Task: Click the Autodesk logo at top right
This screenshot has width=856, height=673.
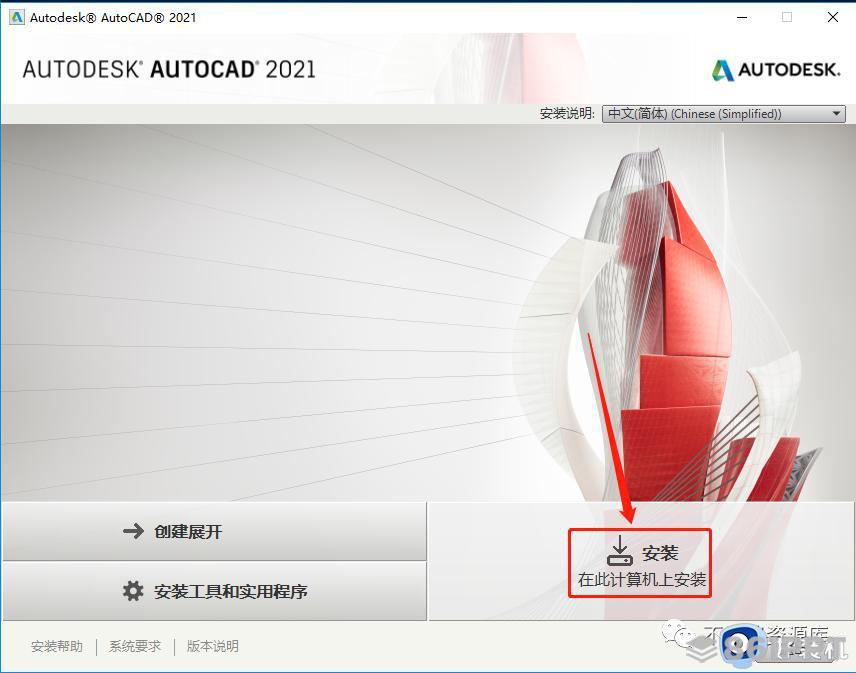Action: pos(776,70)
